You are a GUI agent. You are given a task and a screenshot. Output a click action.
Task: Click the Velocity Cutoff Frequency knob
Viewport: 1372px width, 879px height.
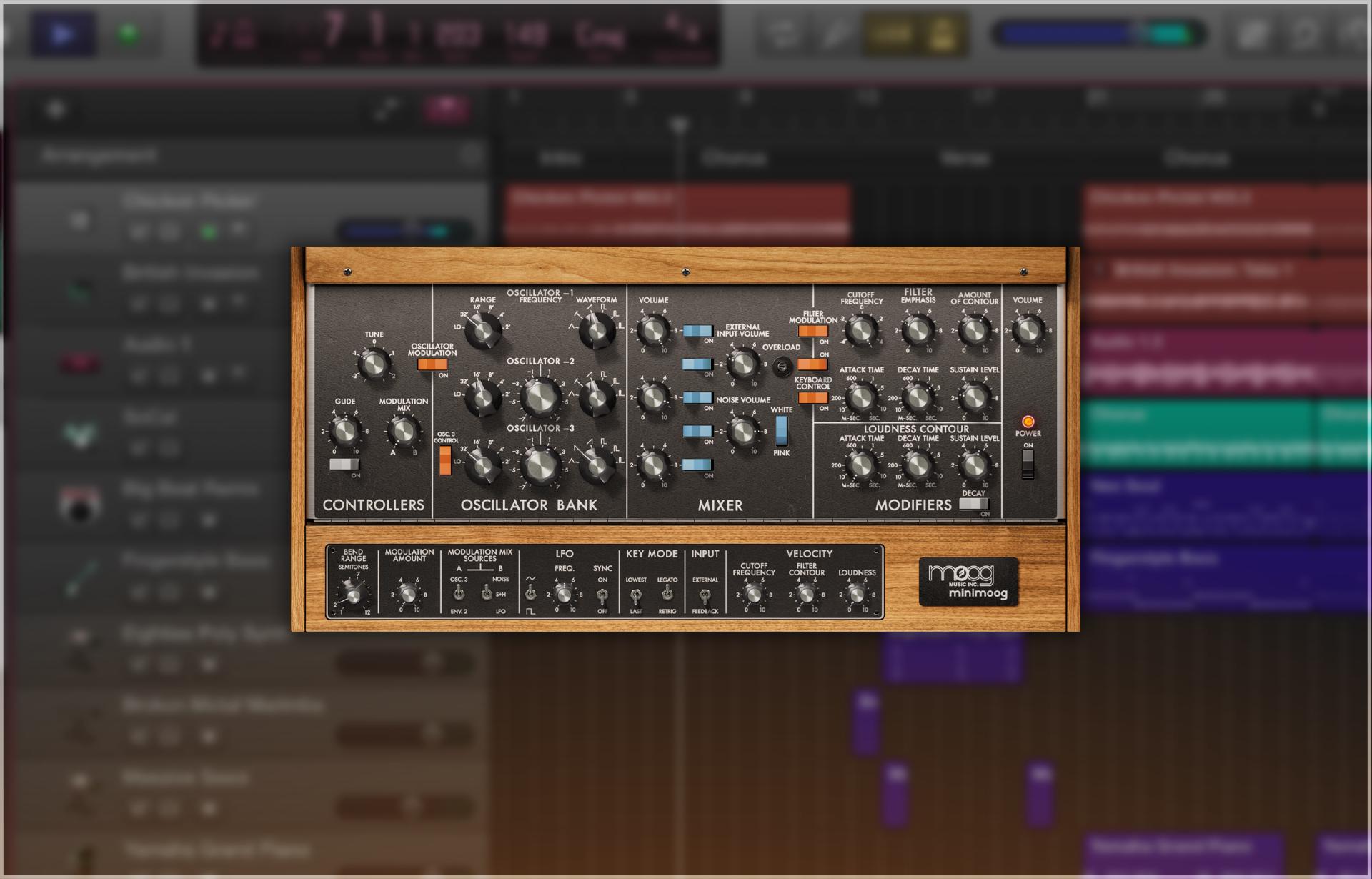pyautogui.click(x=753, y=593)
